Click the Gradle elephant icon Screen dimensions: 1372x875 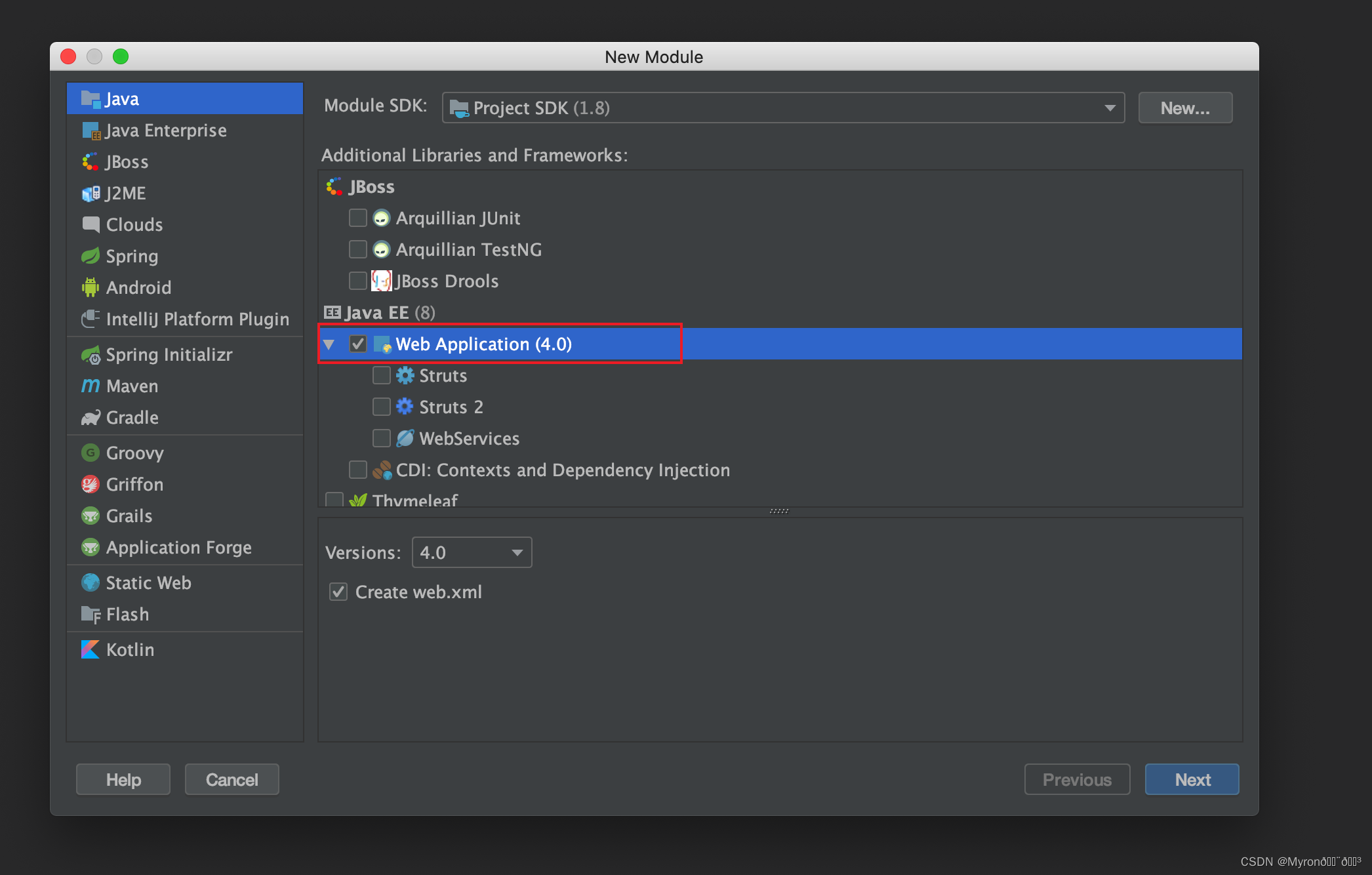(91, 418)
